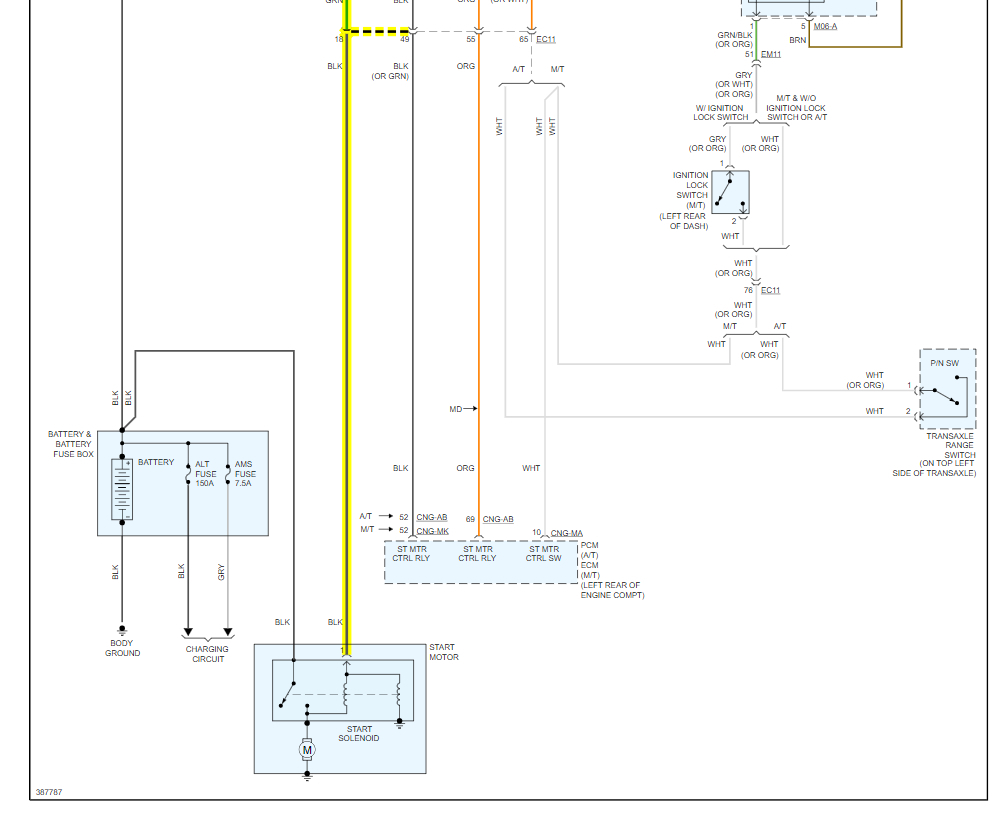994x820 pixels.
Task: Open the M06-A connector link
Action: (x=825, y=27)
